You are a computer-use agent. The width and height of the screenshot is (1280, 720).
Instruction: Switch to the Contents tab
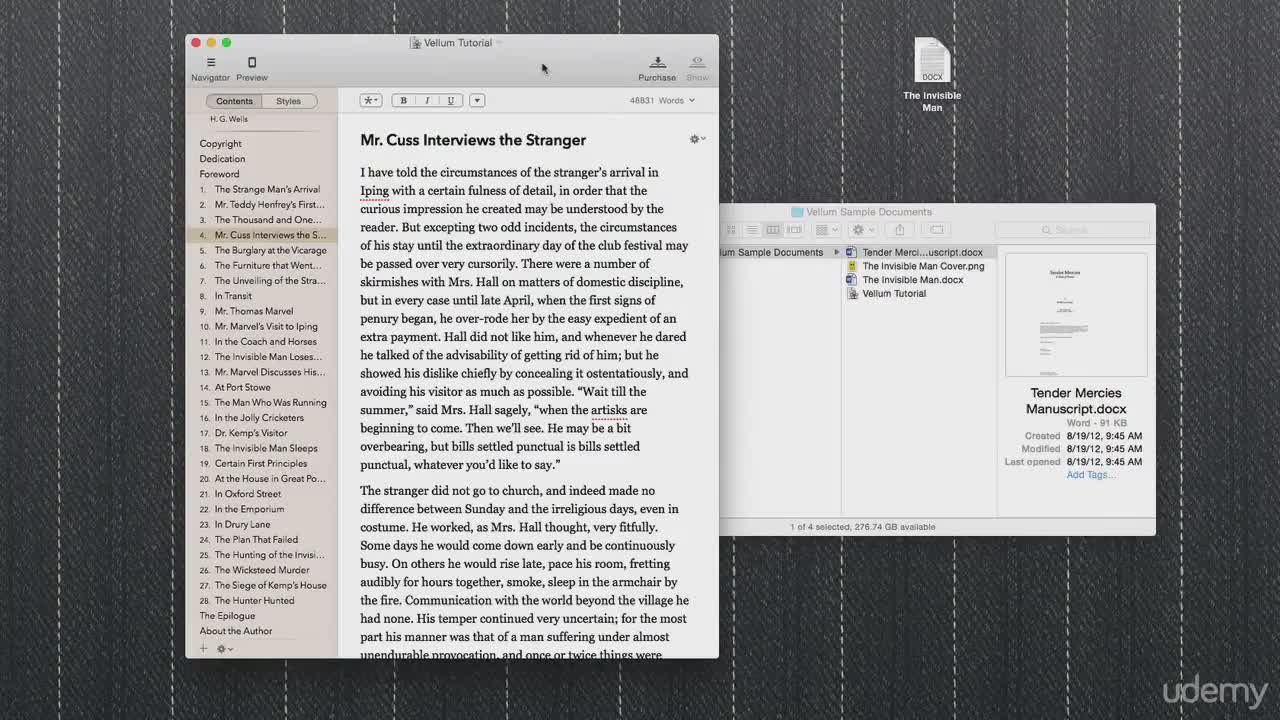[x=234, y=101]
